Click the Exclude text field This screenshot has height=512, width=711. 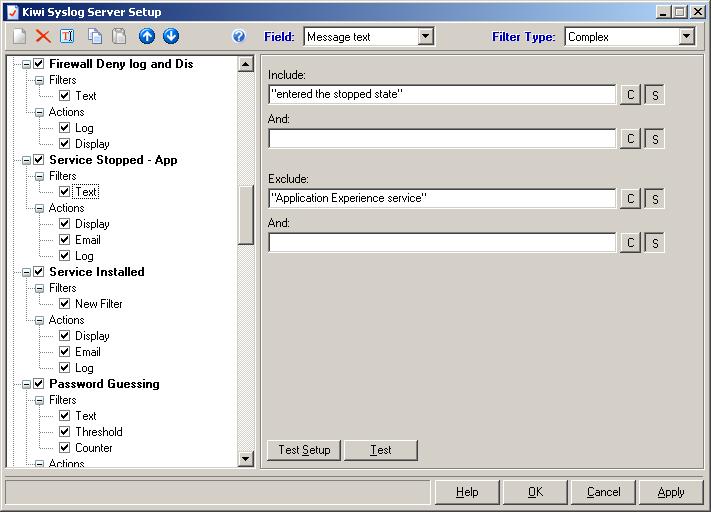click(x=442, y=198)
